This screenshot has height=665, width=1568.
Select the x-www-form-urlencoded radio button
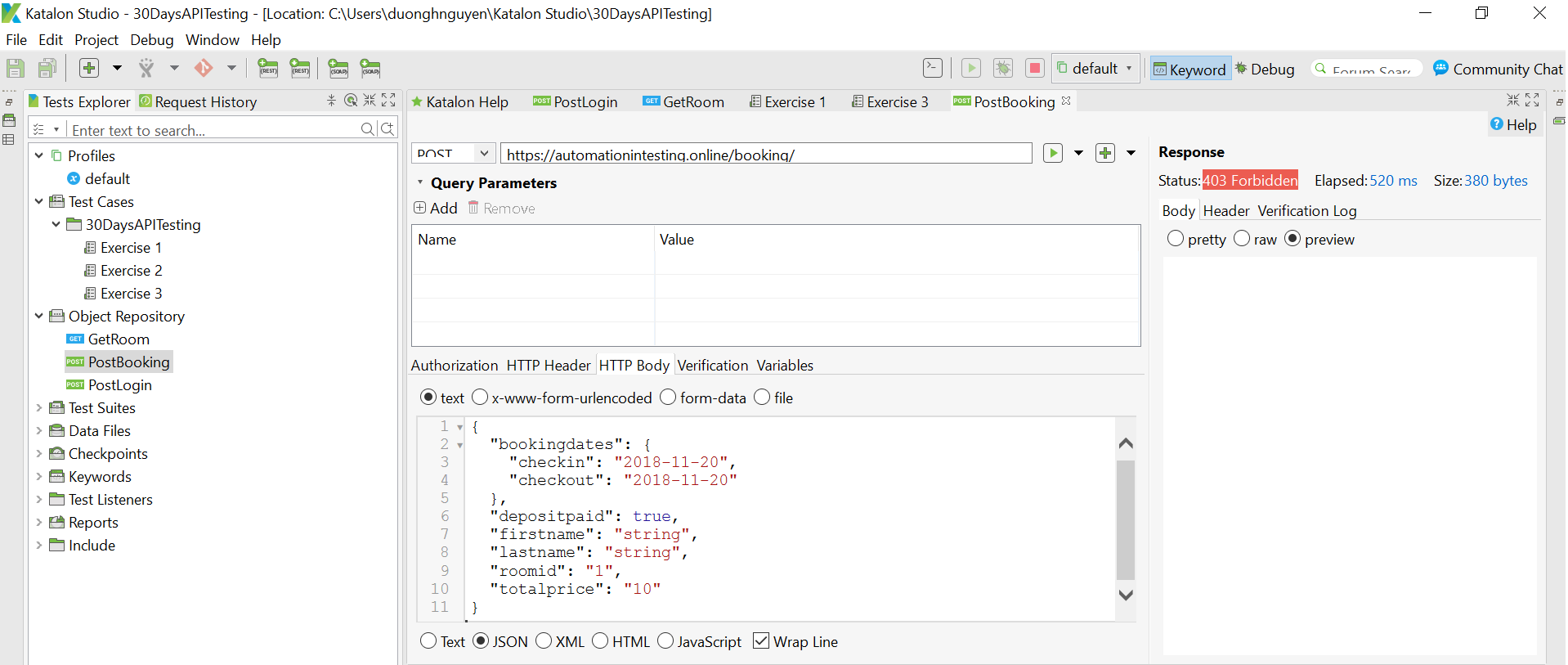480,398
